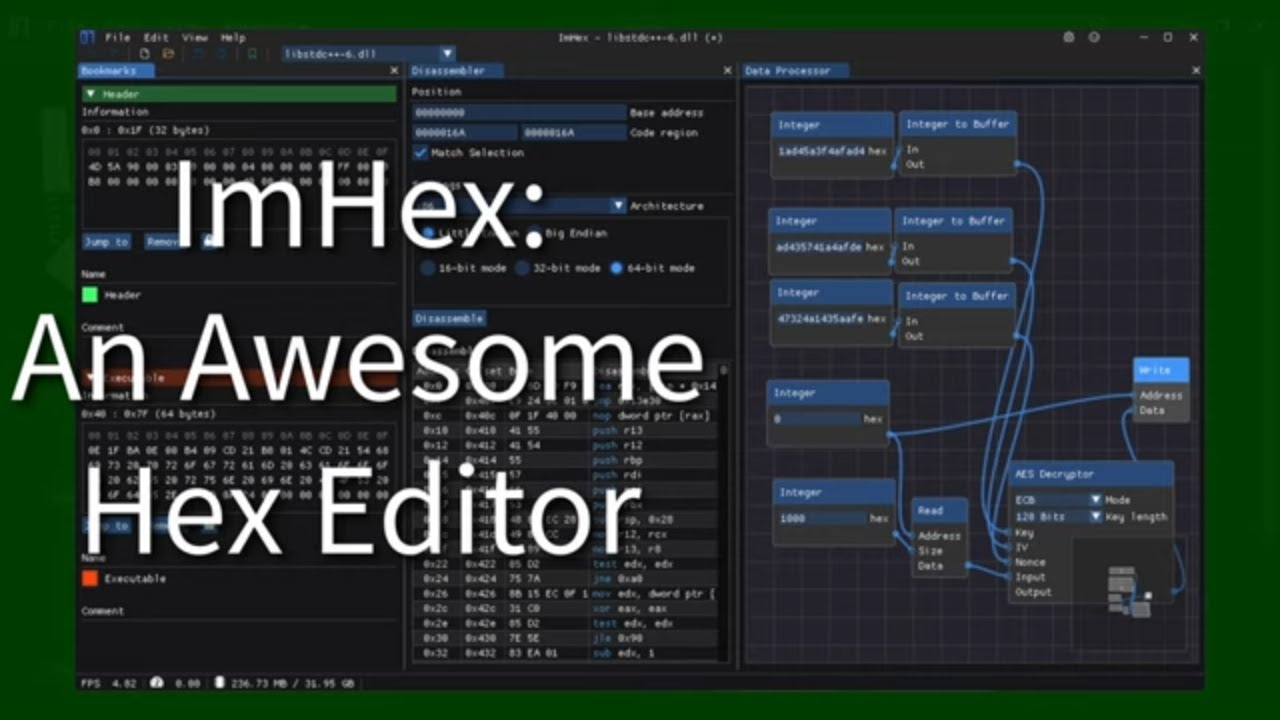Click the first Code region field
Screen dimensions: 1280x720
465,133
